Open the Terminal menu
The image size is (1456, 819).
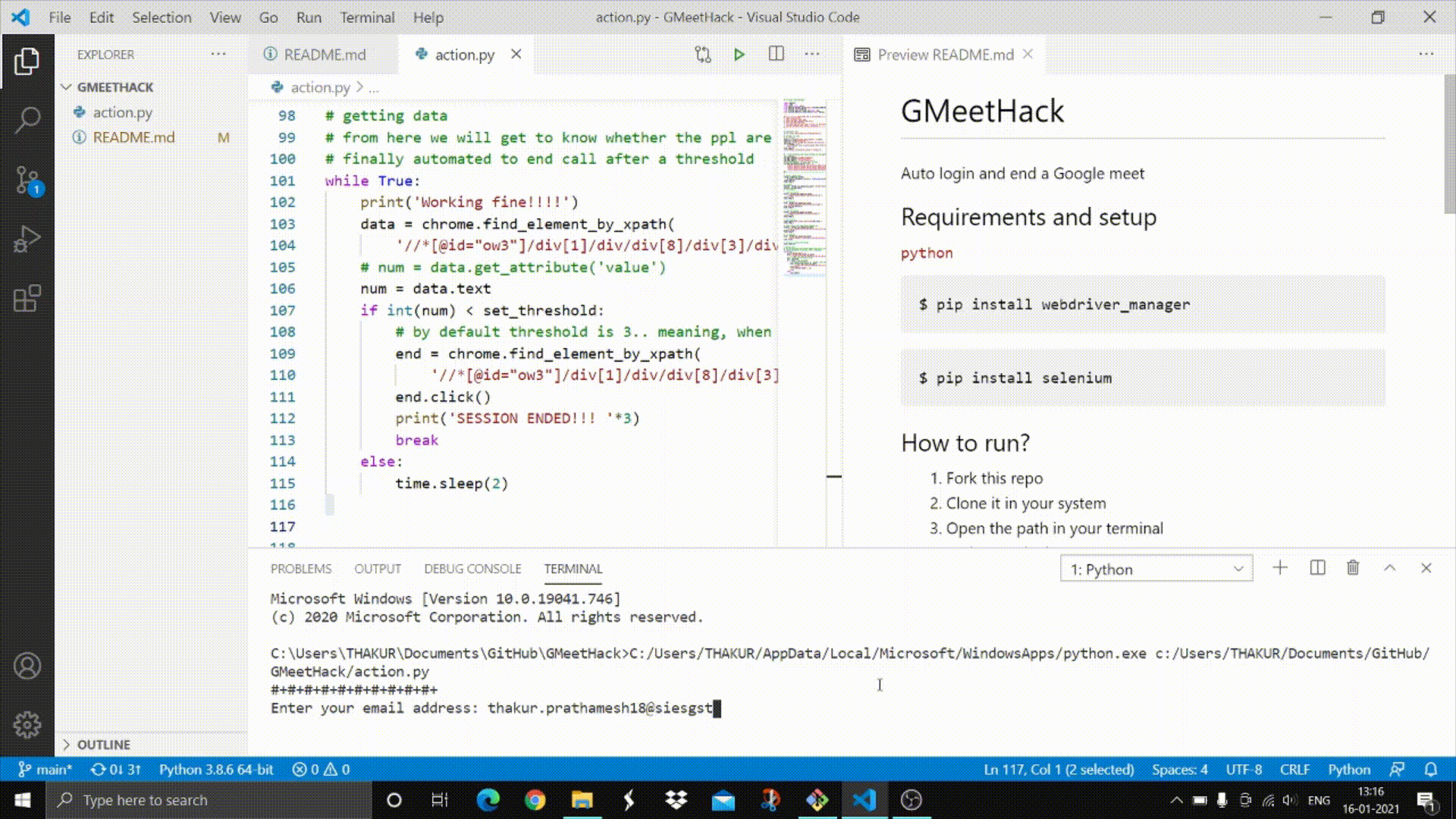point(367,17)
